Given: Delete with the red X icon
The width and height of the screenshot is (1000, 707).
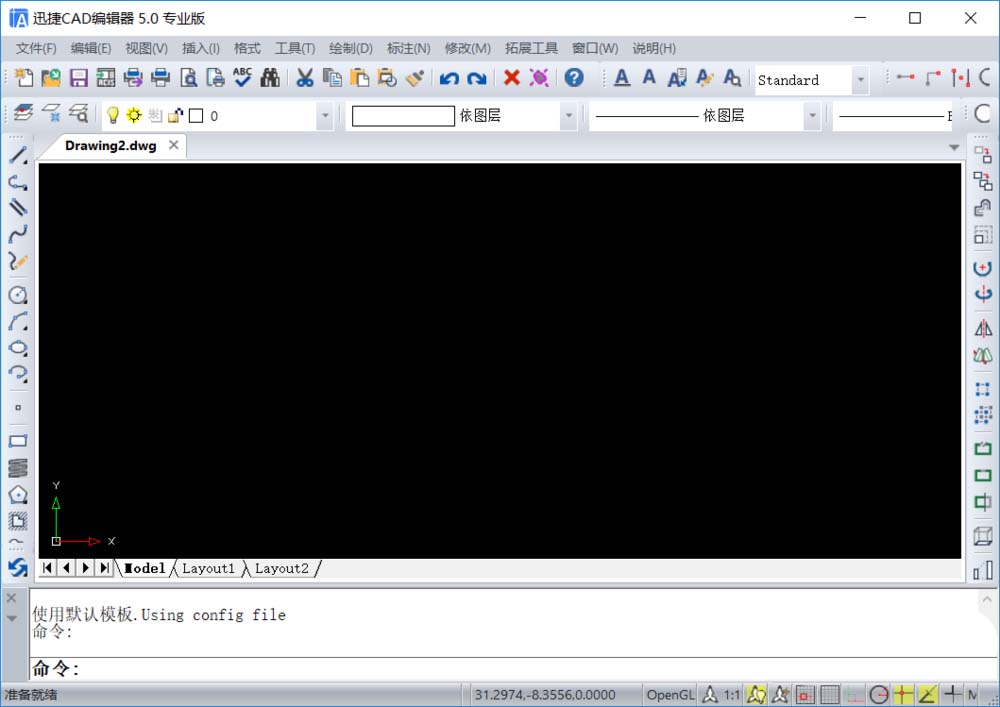Looking at the screenshot, I should 511,78.
